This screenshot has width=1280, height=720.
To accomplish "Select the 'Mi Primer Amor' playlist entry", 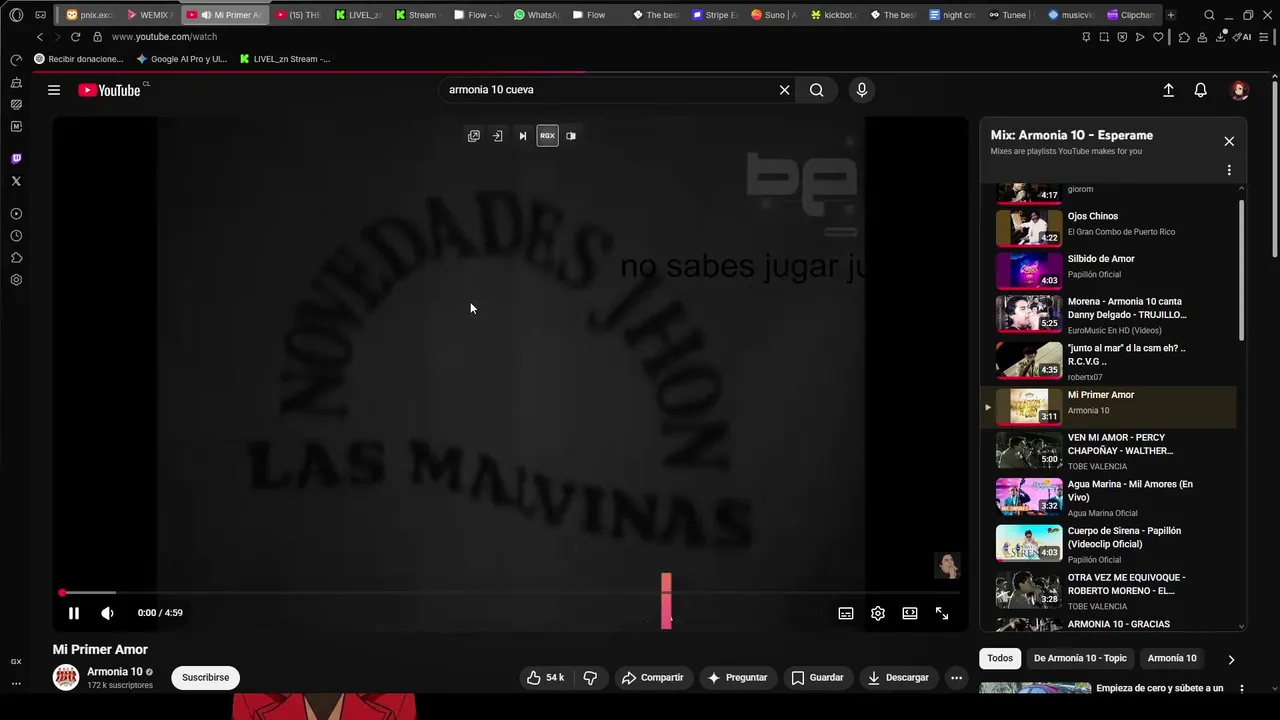I will tap(1108, 406).
